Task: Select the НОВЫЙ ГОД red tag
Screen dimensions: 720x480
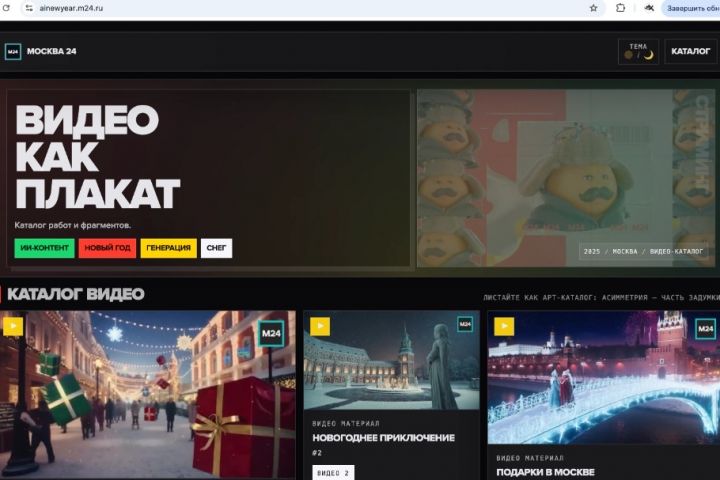Action: 107,248
